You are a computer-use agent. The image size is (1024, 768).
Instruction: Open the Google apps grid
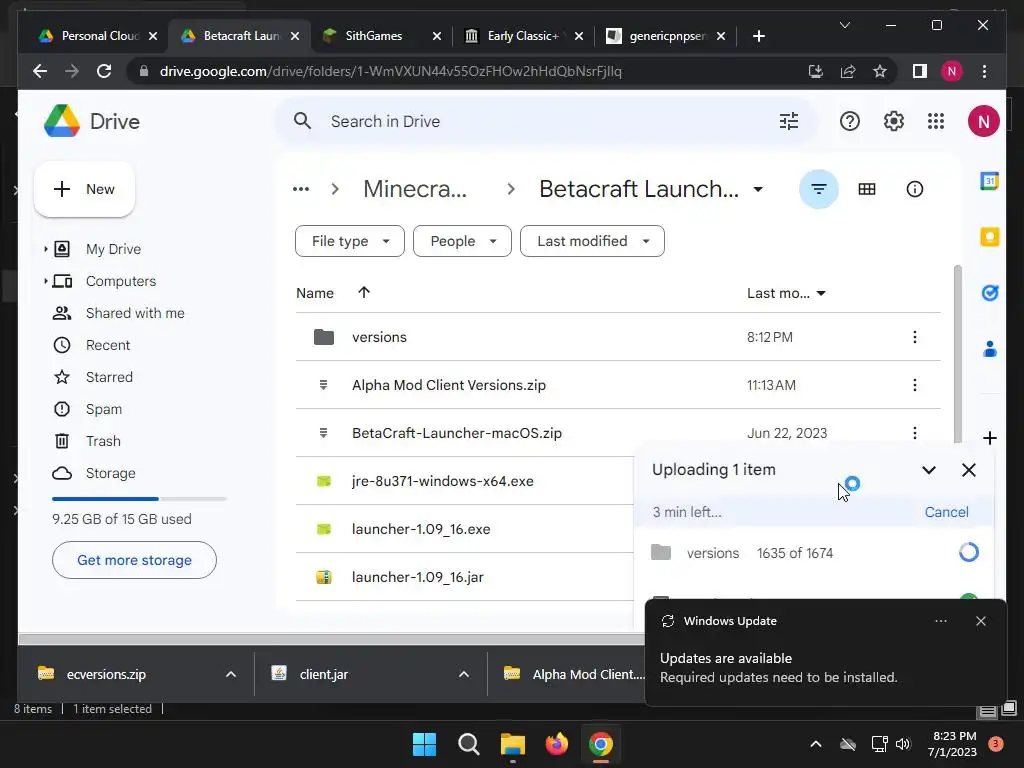pos(936,121)
